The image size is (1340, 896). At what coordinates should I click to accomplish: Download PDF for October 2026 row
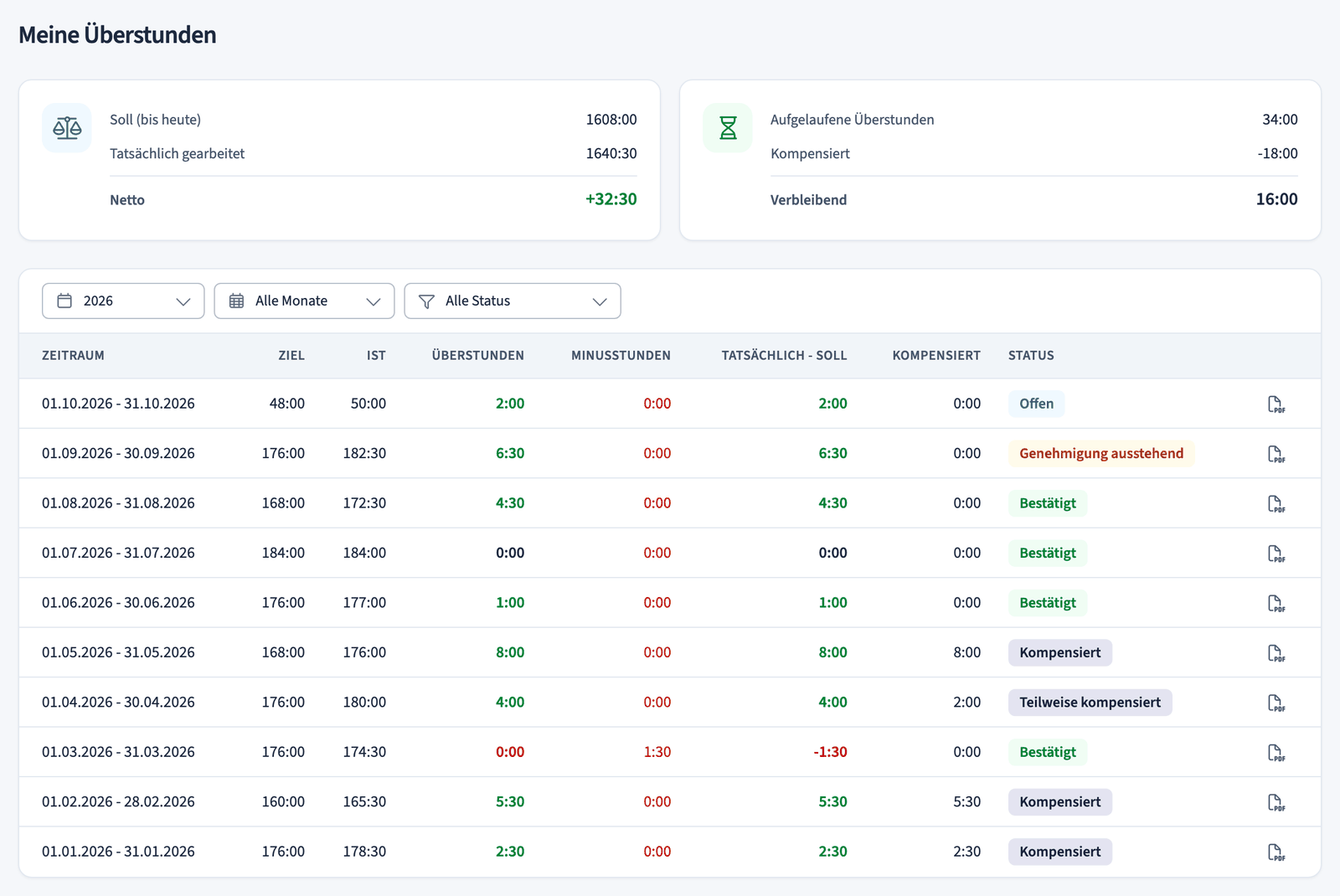coord(1276,404)
